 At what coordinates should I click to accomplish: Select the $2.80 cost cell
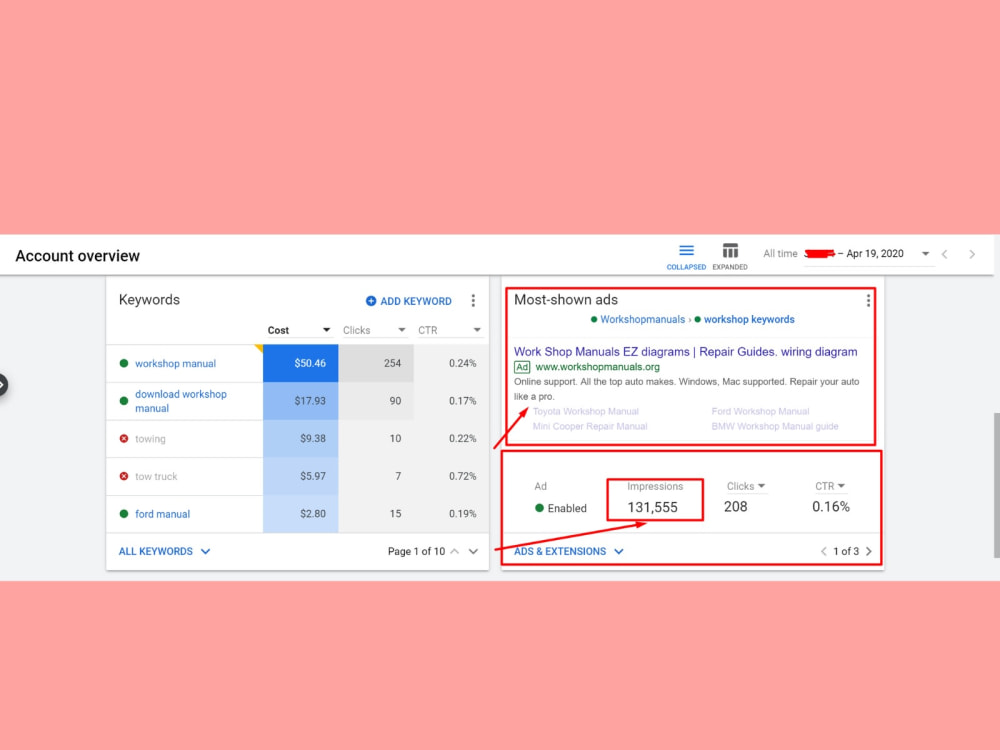pos(300,514)
